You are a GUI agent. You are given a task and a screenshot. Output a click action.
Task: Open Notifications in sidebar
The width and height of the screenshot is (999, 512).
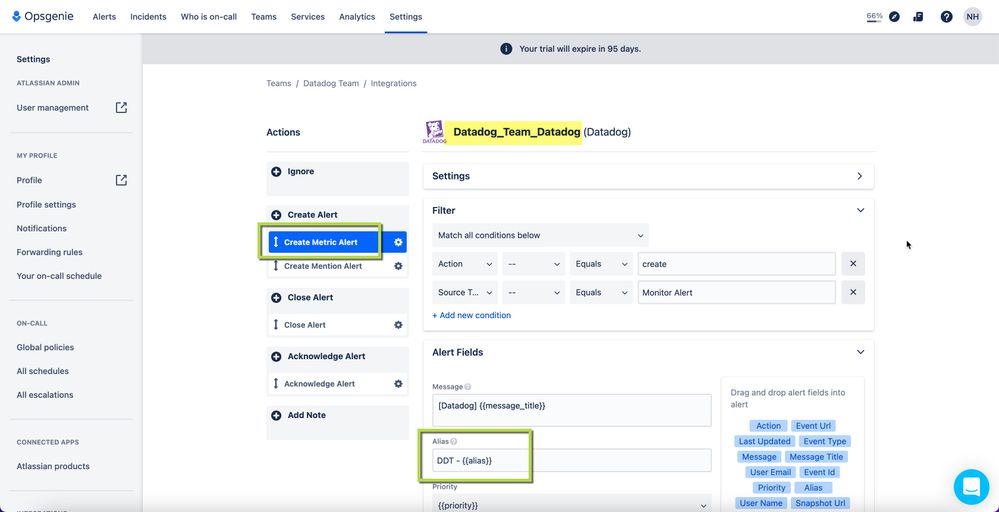click(41, 228)
